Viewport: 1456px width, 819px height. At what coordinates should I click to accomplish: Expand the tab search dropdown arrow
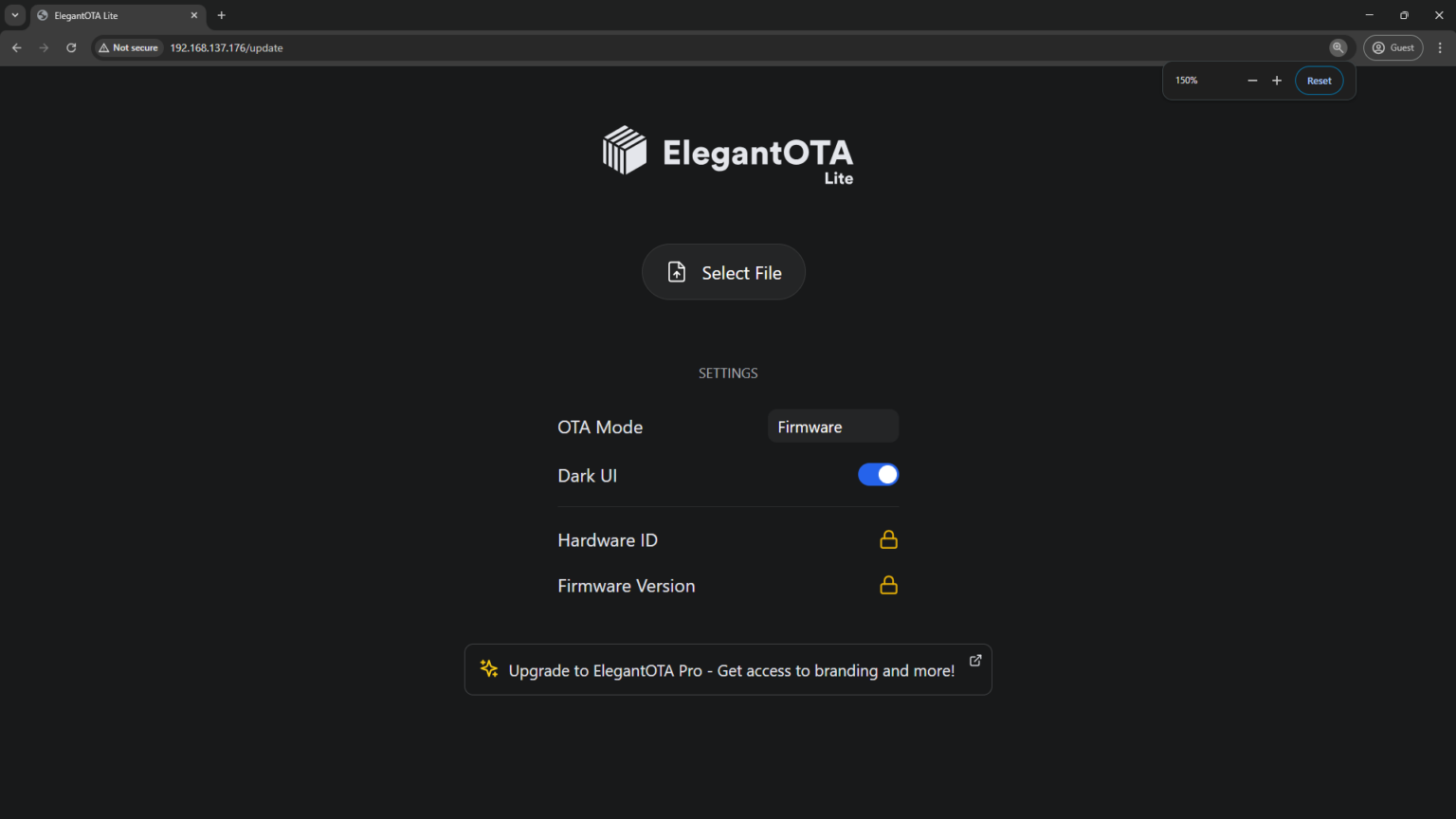pos(15,15)
